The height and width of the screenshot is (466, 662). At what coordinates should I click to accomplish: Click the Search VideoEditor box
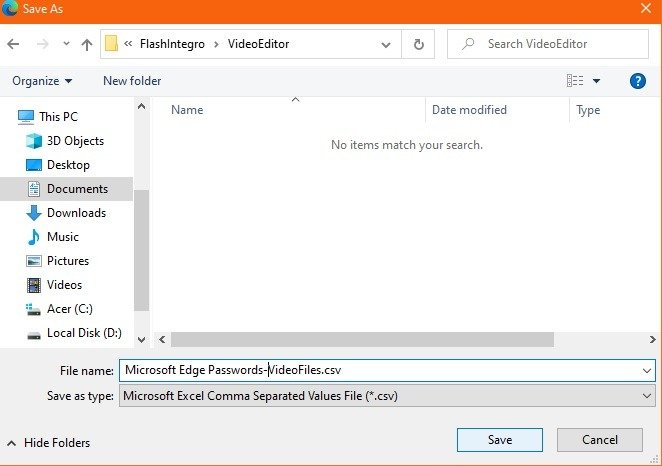click(x=548, y=44)
